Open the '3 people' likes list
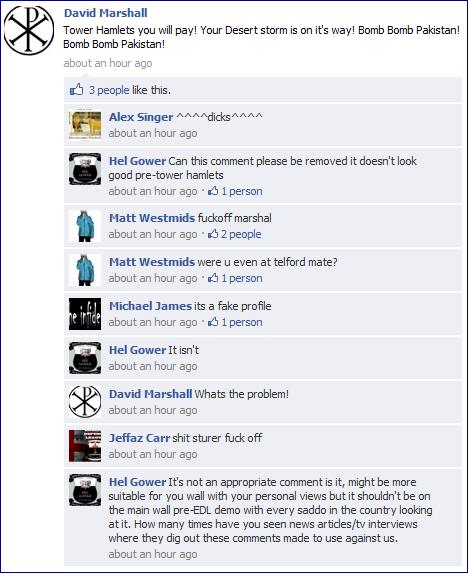 coord(109,90)
